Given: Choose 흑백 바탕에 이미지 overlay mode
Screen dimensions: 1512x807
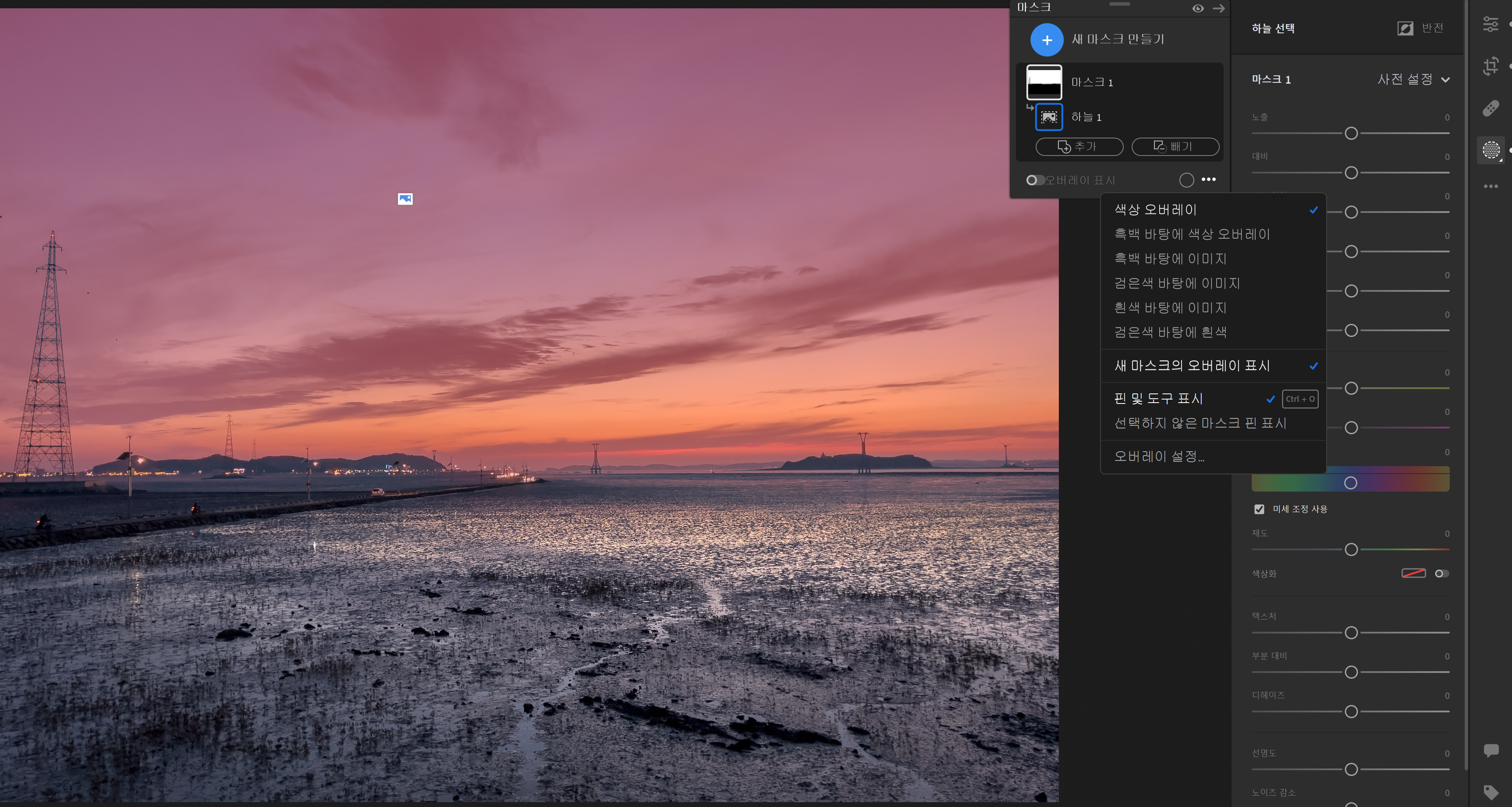Looking at the screenshot, I should pos(1171,259).
